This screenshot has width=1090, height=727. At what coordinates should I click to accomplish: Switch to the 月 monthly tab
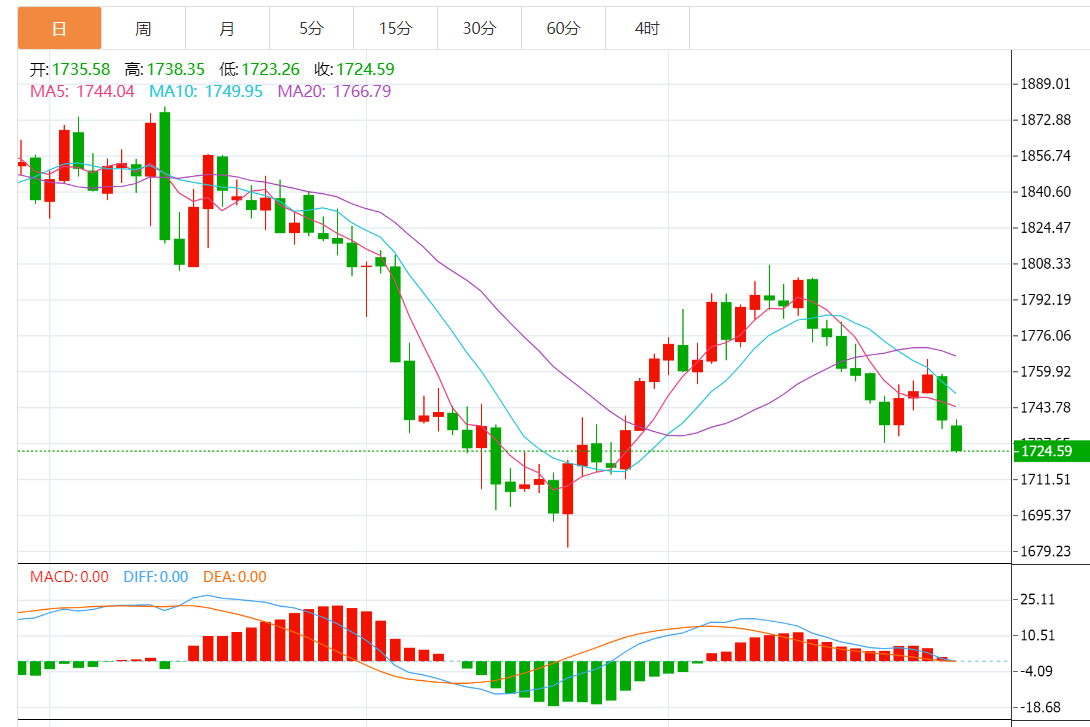pyautogui.click(x=227, y=28)
